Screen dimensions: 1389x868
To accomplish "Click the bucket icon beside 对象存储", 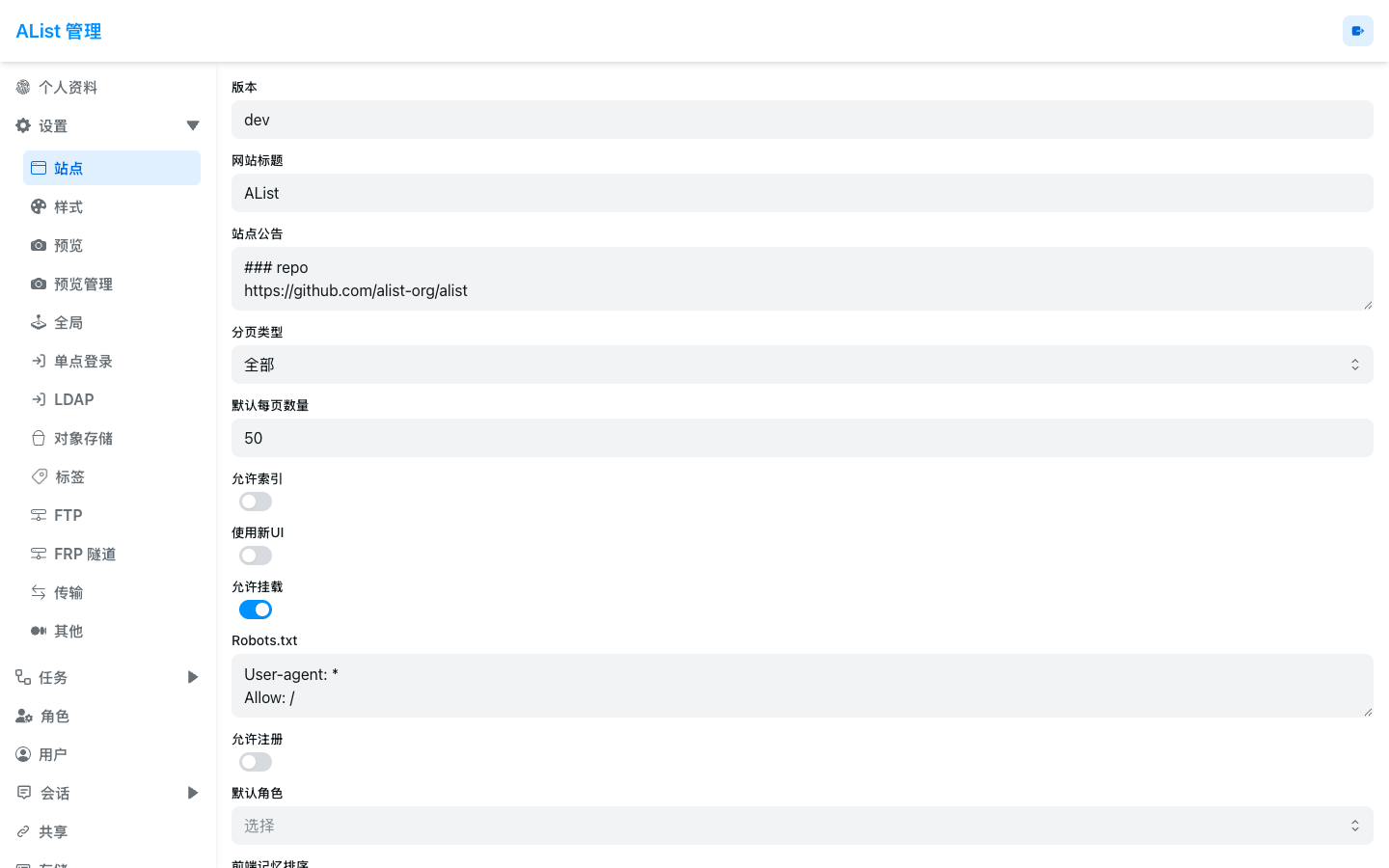I will tap(39, 438).
